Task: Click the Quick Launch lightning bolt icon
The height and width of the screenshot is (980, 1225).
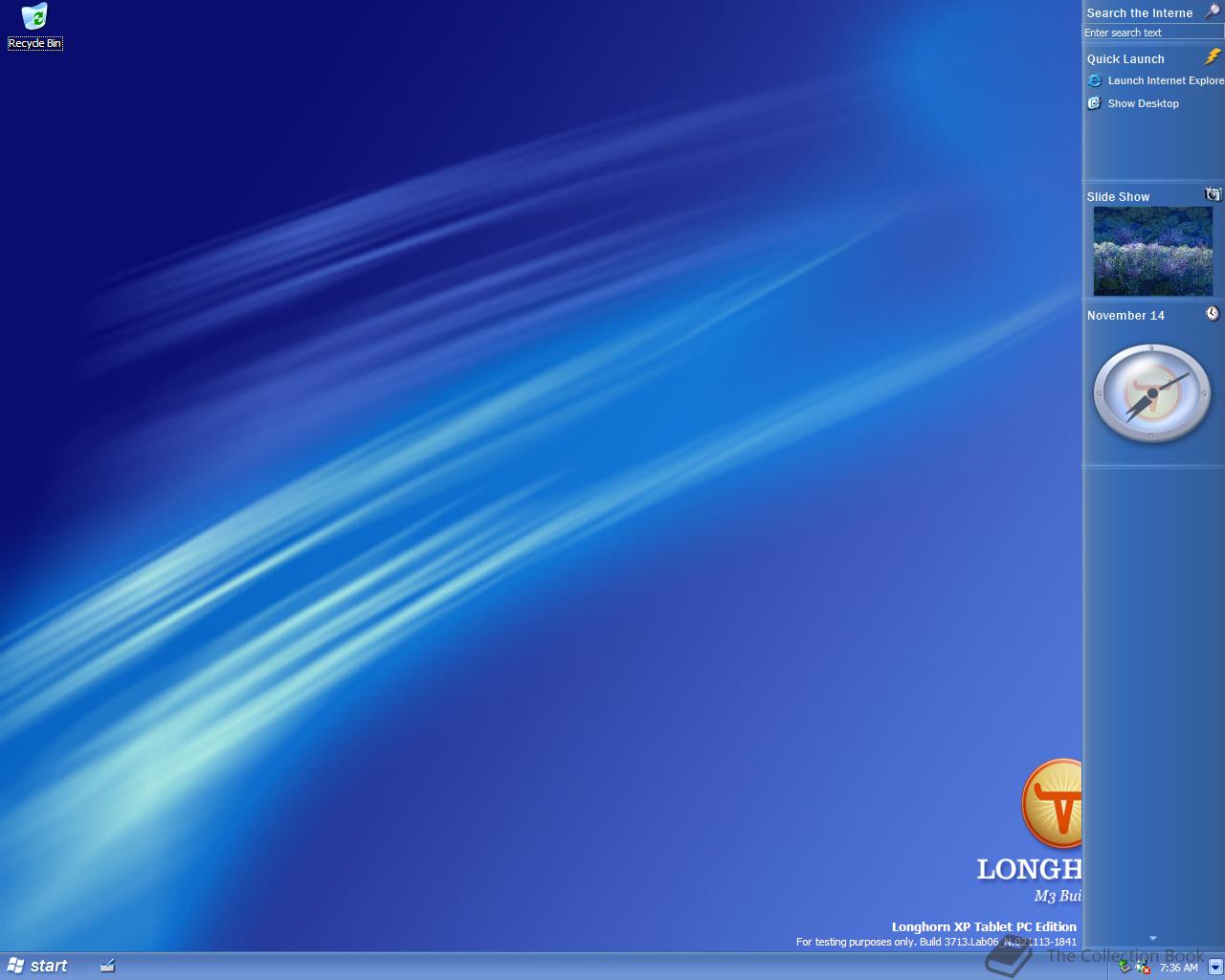Action: click(x=1213, y=57)
